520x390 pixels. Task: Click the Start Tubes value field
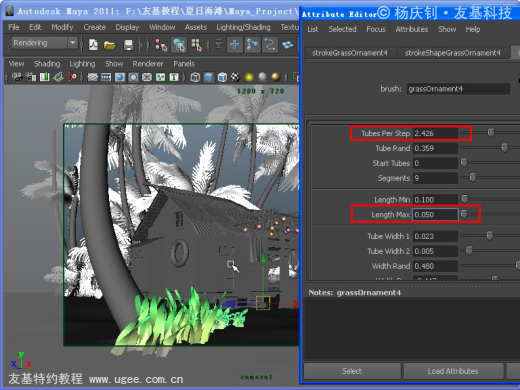pos(435,163)
